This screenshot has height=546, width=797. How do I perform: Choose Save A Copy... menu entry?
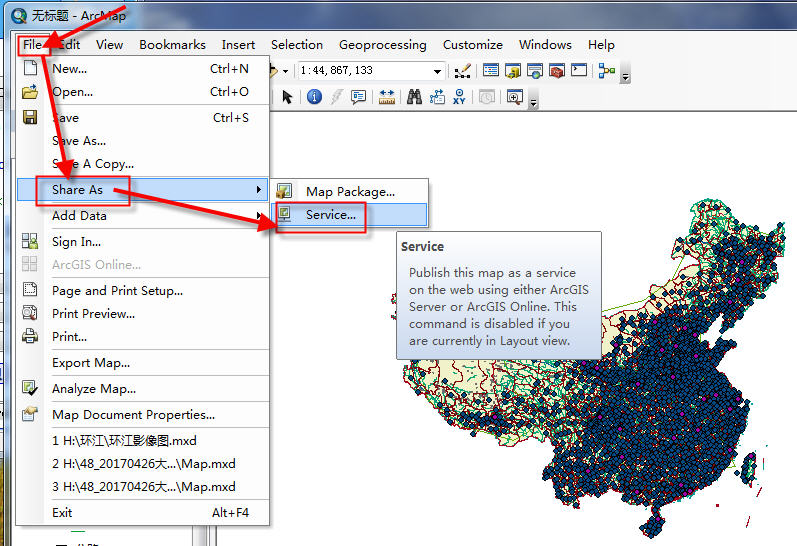[x=143, y=164]
